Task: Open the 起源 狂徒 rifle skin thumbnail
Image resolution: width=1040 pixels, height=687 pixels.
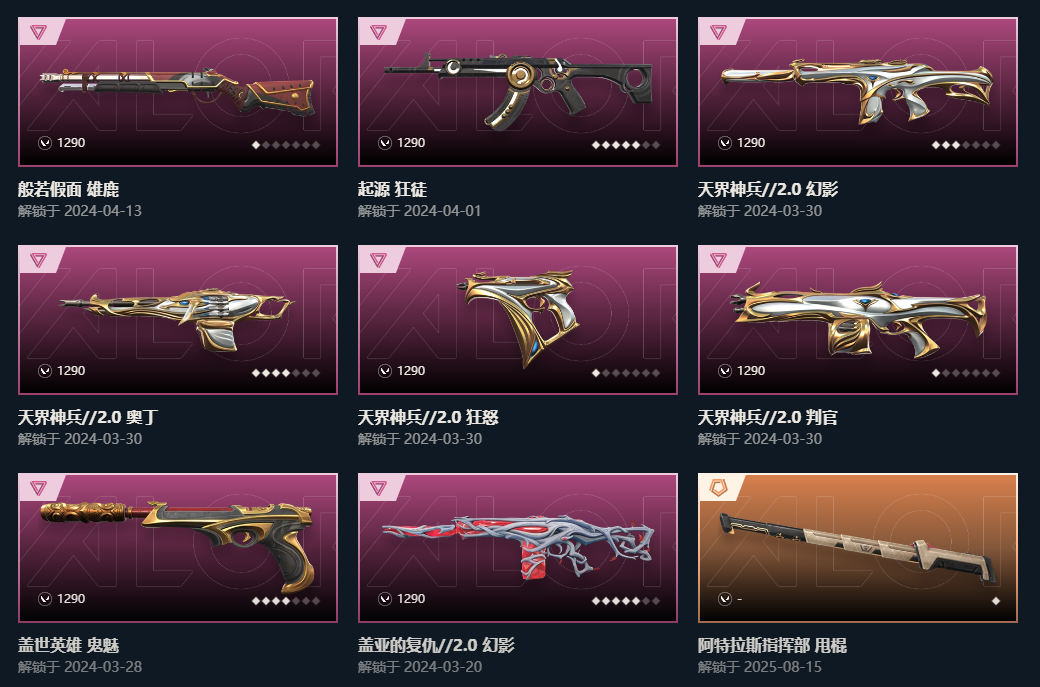Action: coord(518,90)
